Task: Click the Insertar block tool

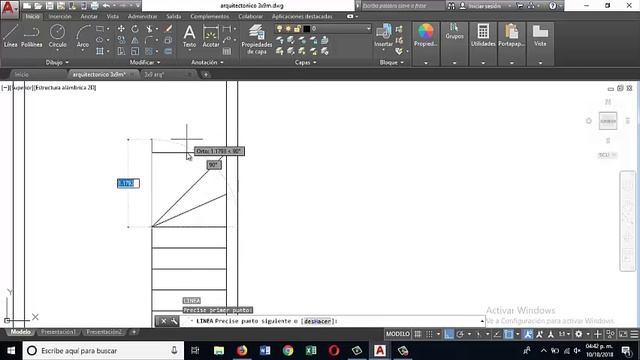Action: point(383,35)
